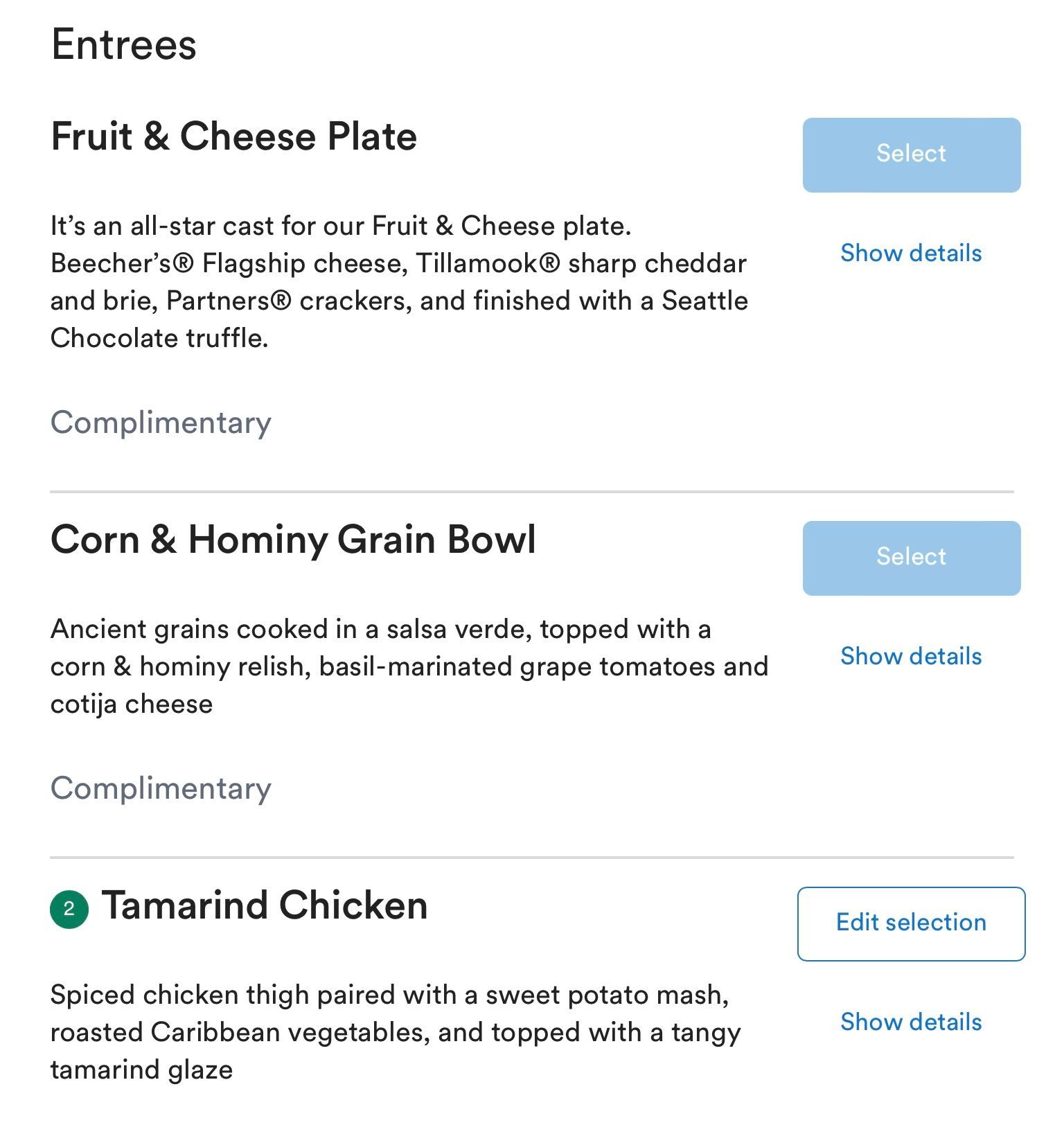The height and width of the screenshot is (1134, 1064).
Task: Click the Fruit & Cheese Plate title
Action: [234, 136]
